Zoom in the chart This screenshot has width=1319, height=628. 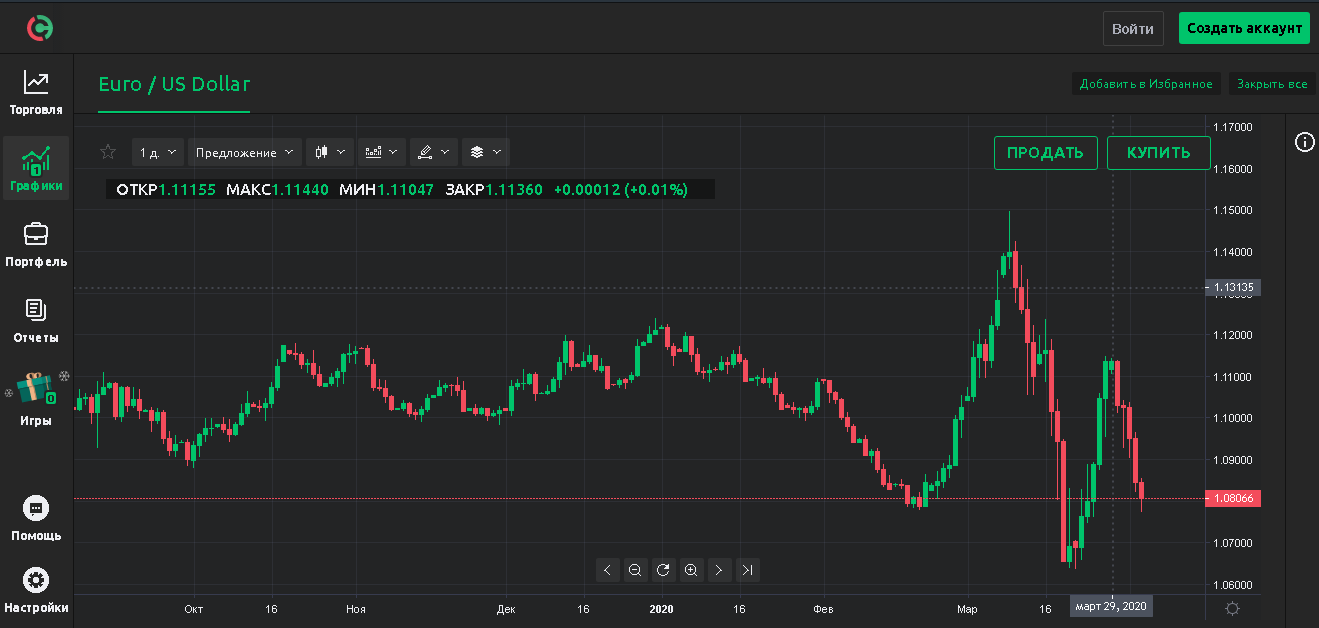691,570
